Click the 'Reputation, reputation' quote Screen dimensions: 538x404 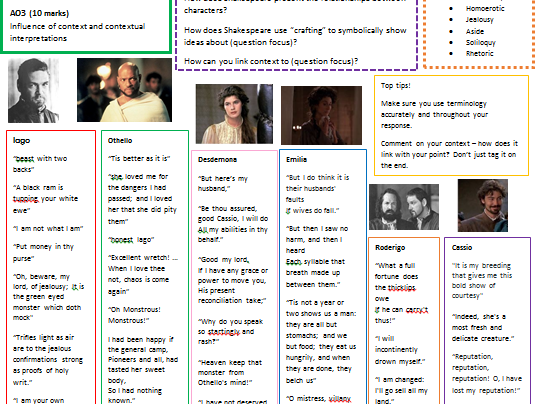click(x=487, y=373)
